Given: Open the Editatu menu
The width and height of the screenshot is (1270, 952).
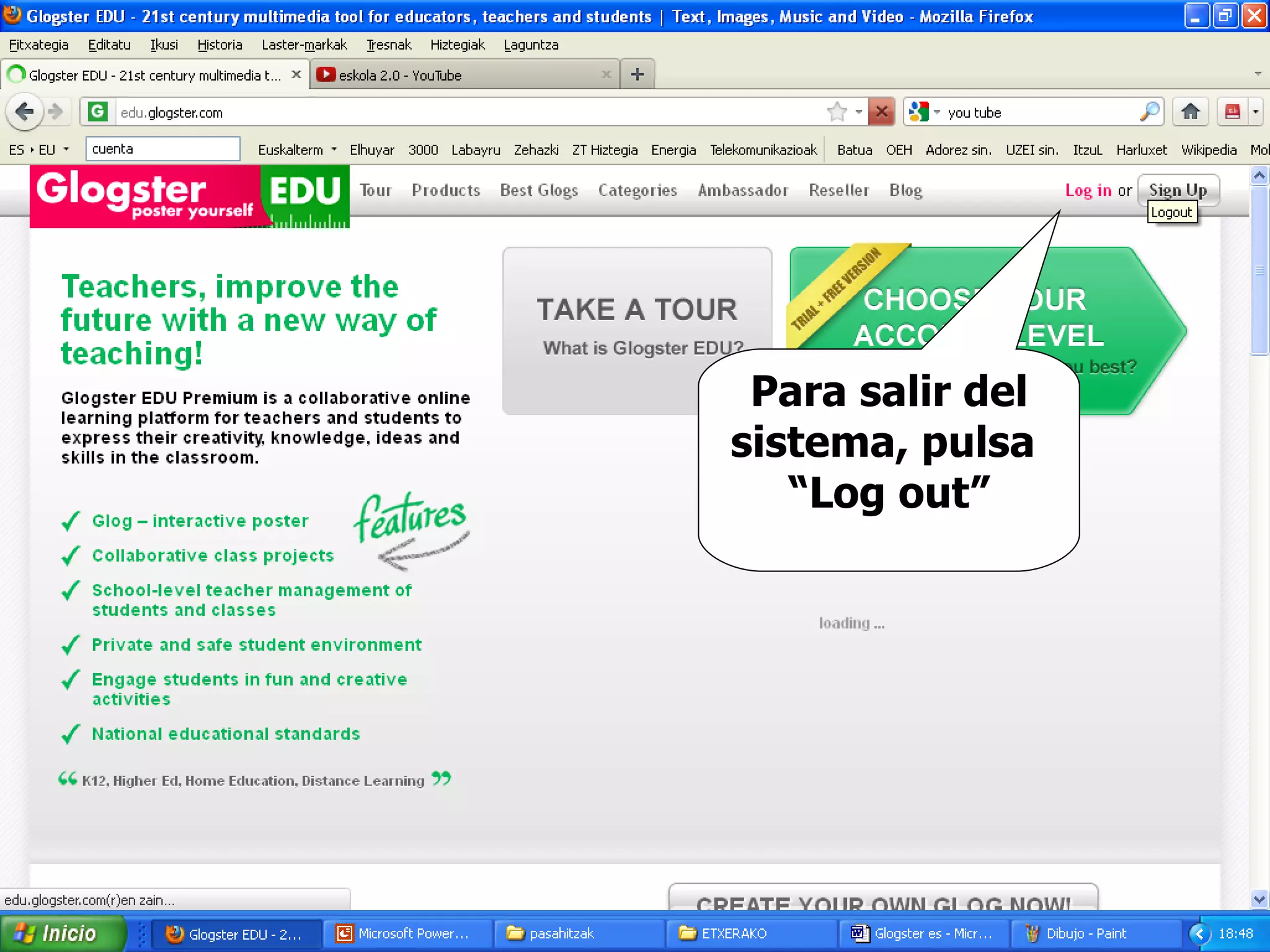Looking at the screenshot, I should [109, 45].
